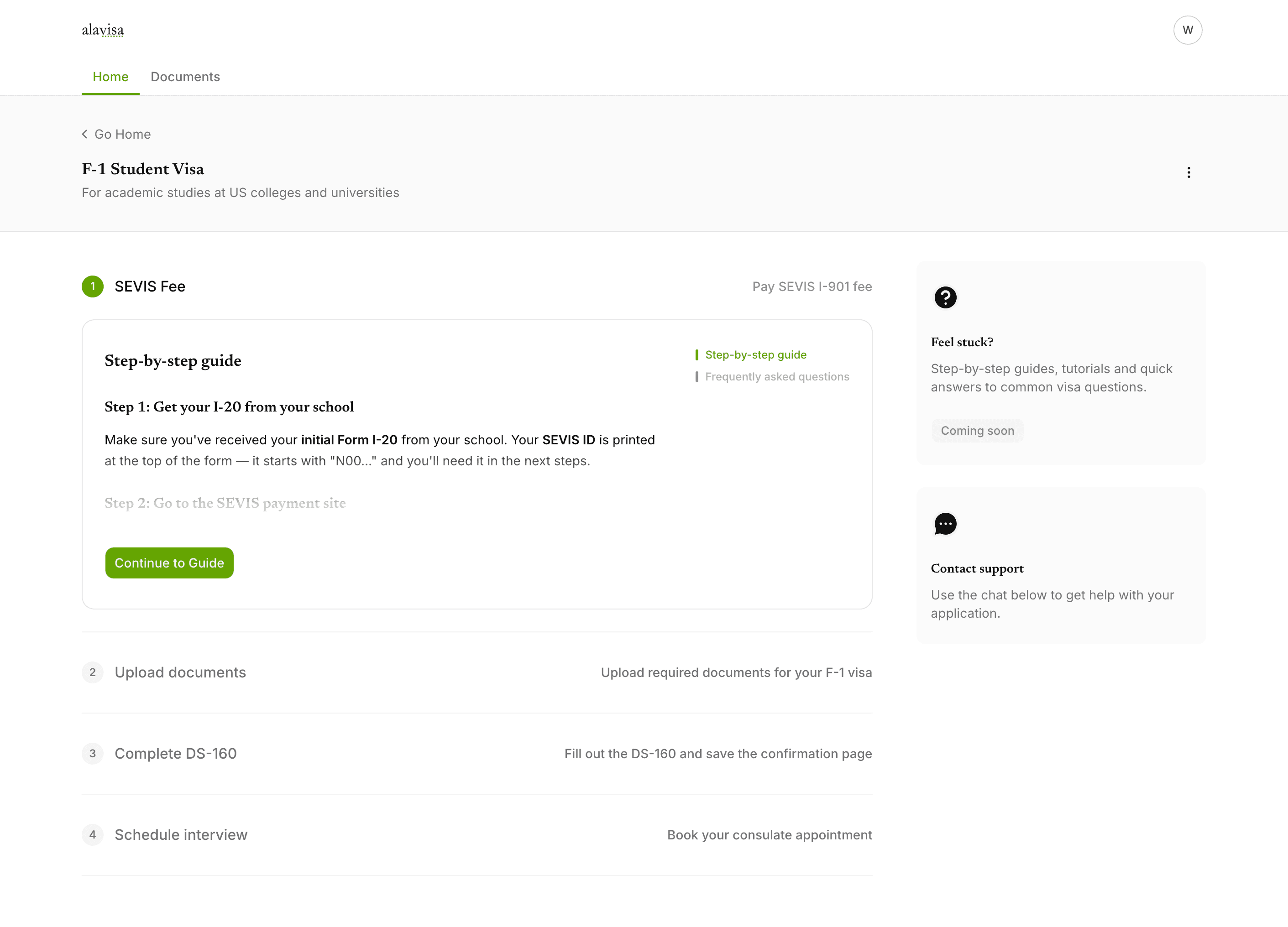Click the Go Home link
The height and width of the screenshot is (927, 1288).
[x=122, y=134]
